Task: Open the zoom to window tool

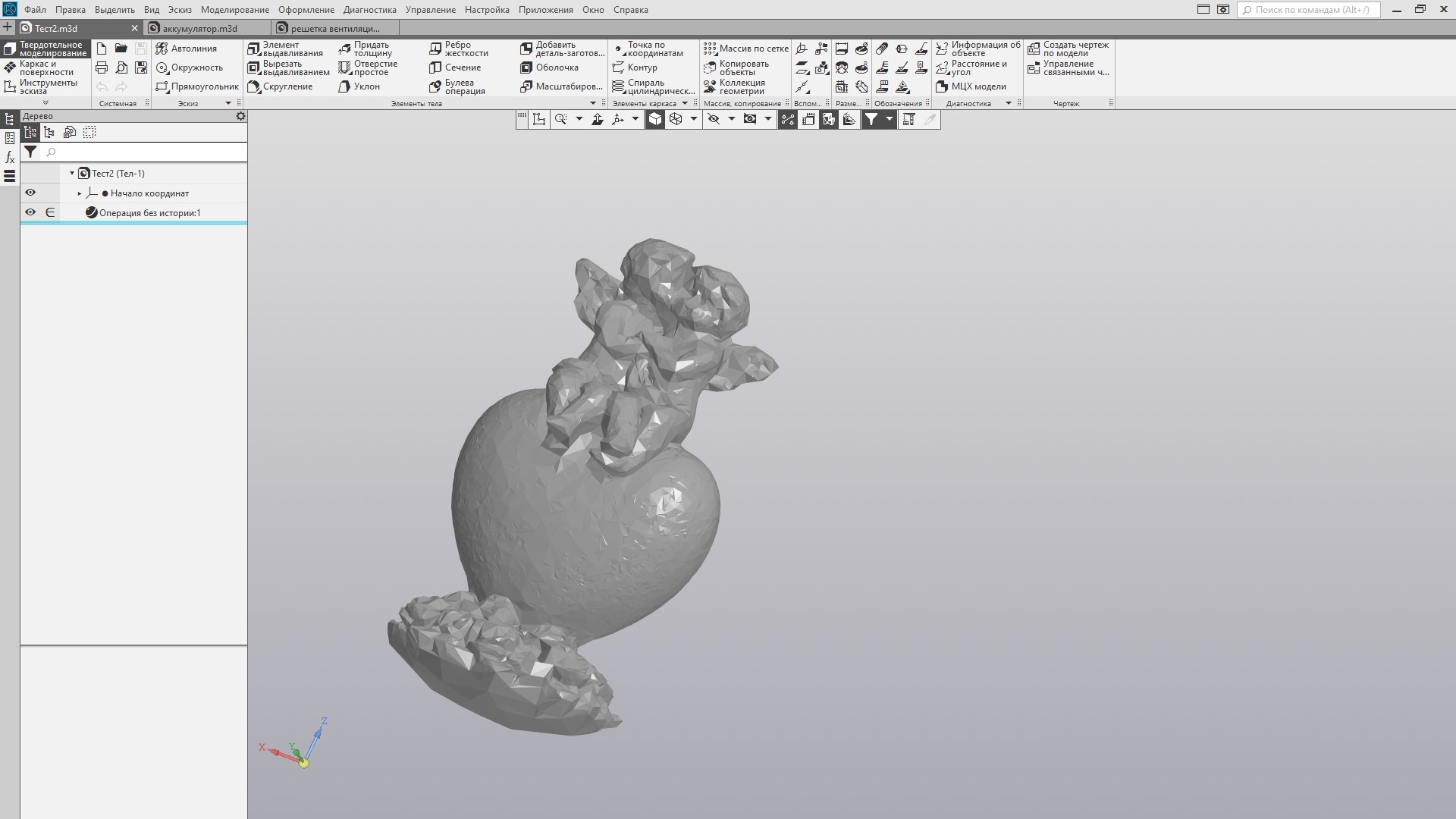Action: pyautogui.click(x=560, y=119)
